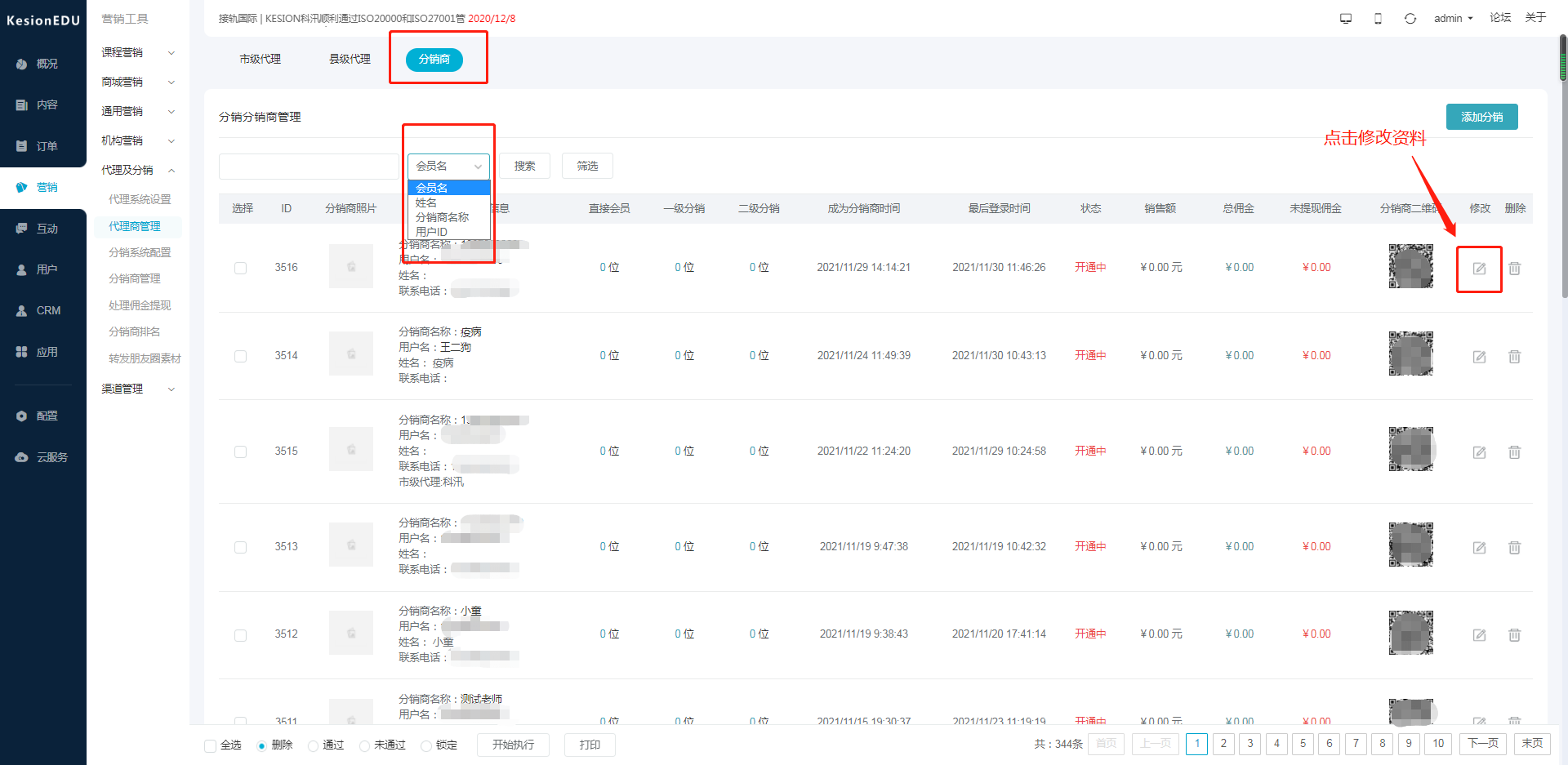Collapse the 代理及分销 menu section
The image size is (1568, 765).
pos(138,170)
